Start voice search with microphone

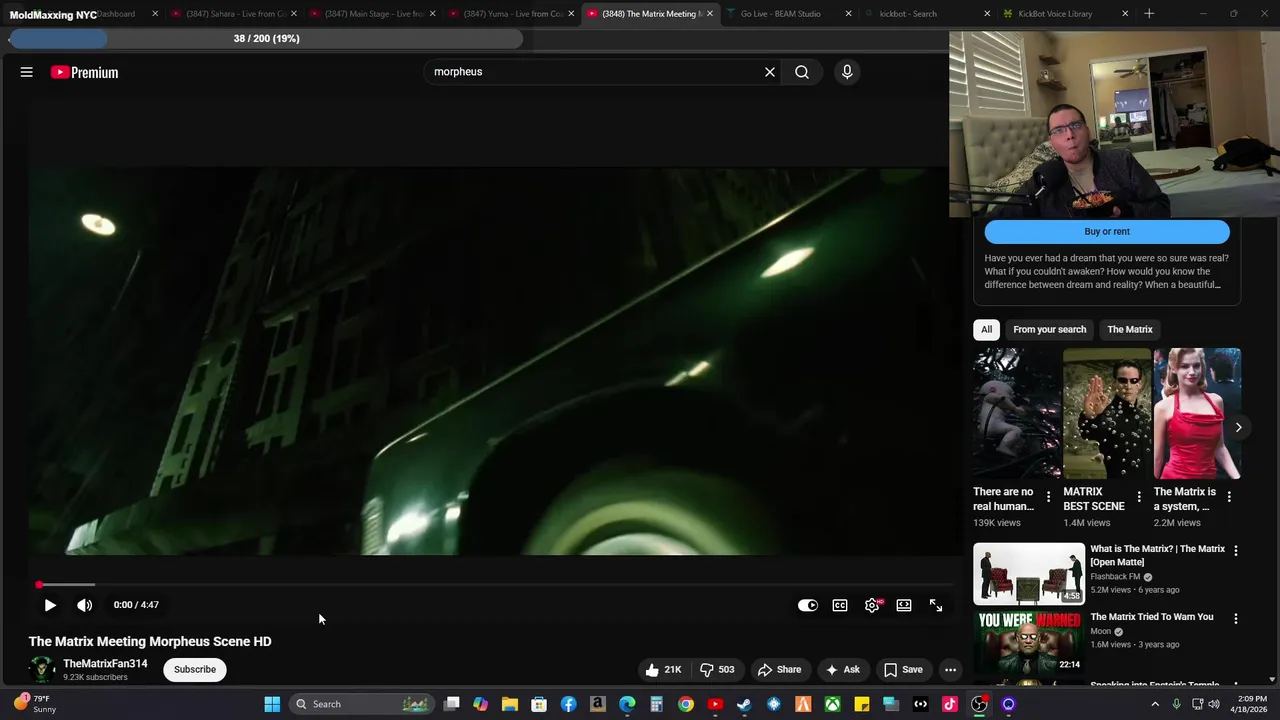847,72
